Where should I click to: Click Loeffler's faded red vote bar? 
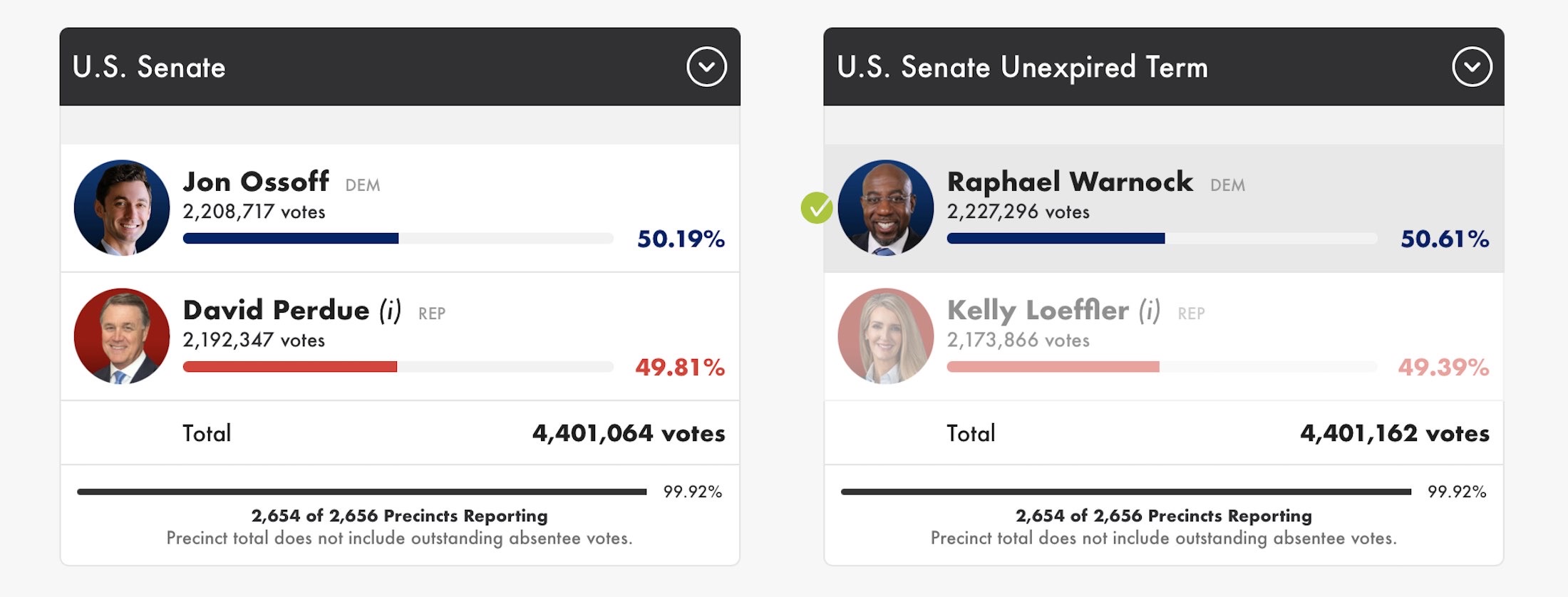coord(1053,367)
